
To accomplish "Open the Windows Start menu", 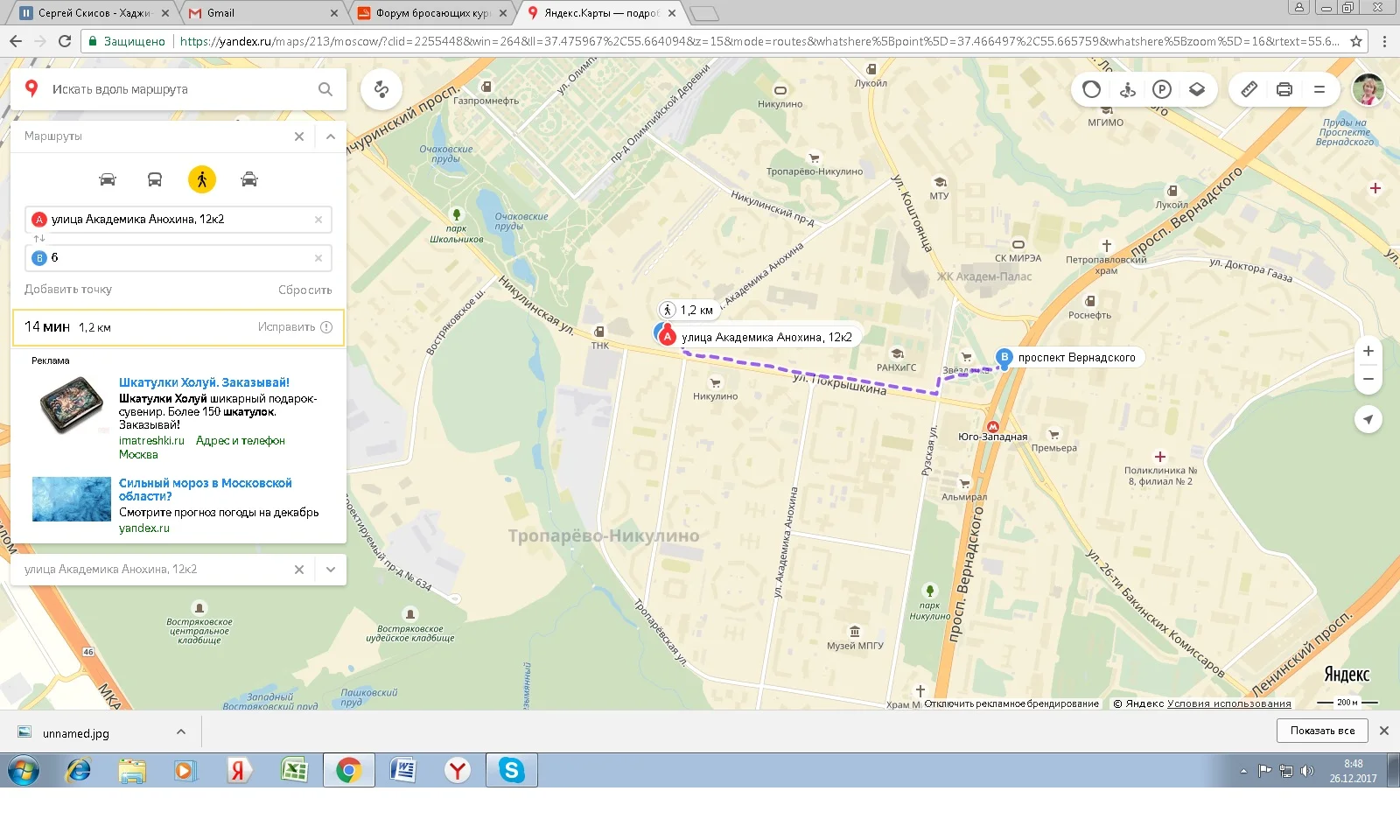I will pos(24,771).
